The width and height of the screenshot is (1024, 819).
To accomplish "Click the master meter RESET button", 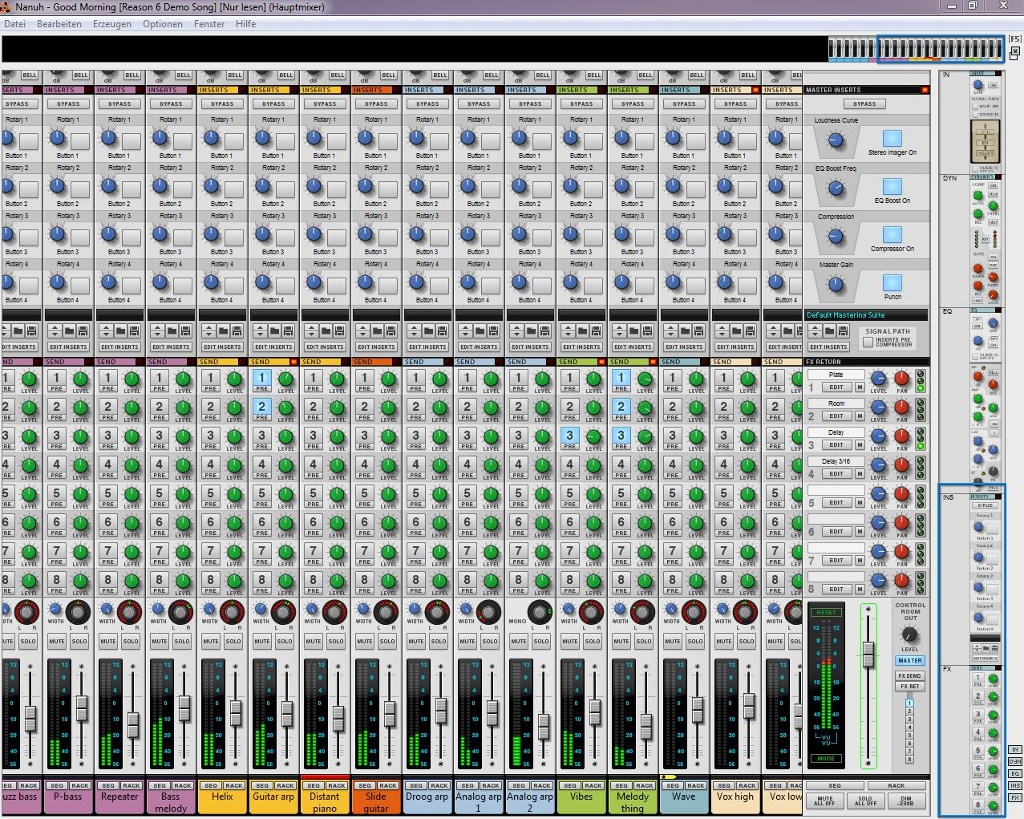I will coord(825,611).
